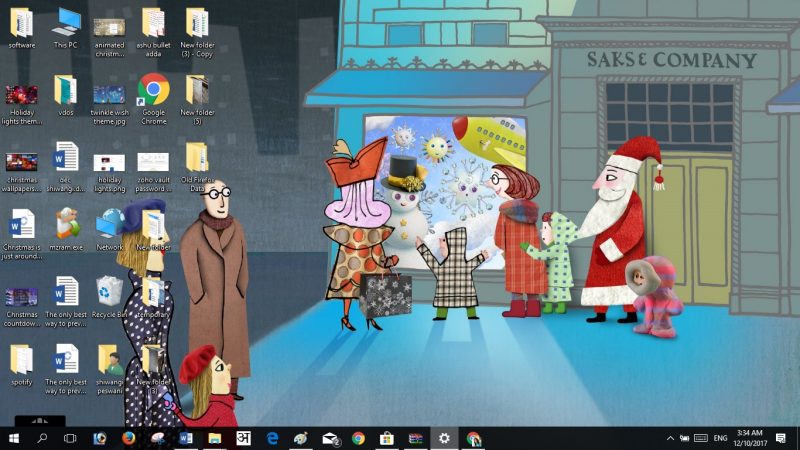
Task: Open Action Center notifications icon
Action: coord(781,438)
